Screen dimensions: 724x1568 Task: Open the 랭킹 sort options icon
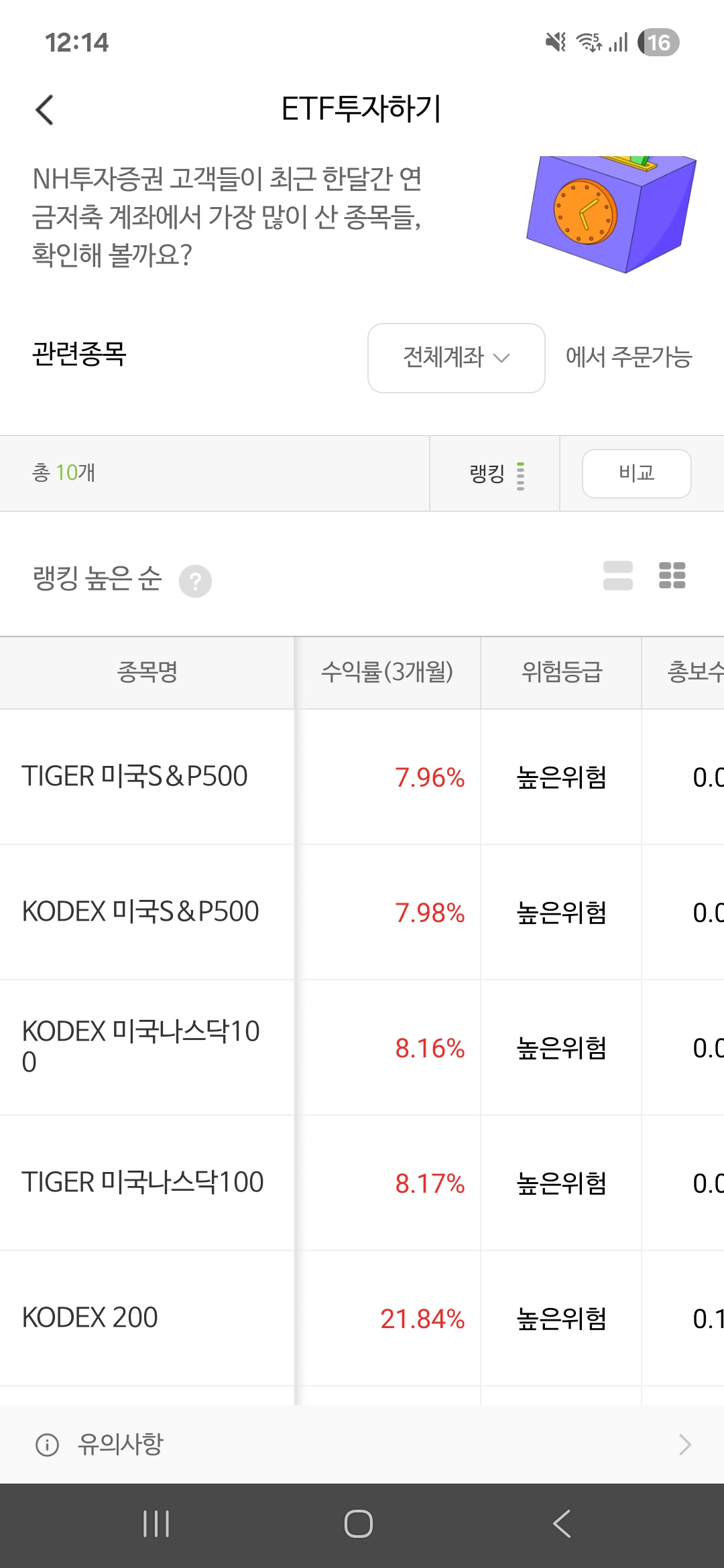[x=520, y=476]
